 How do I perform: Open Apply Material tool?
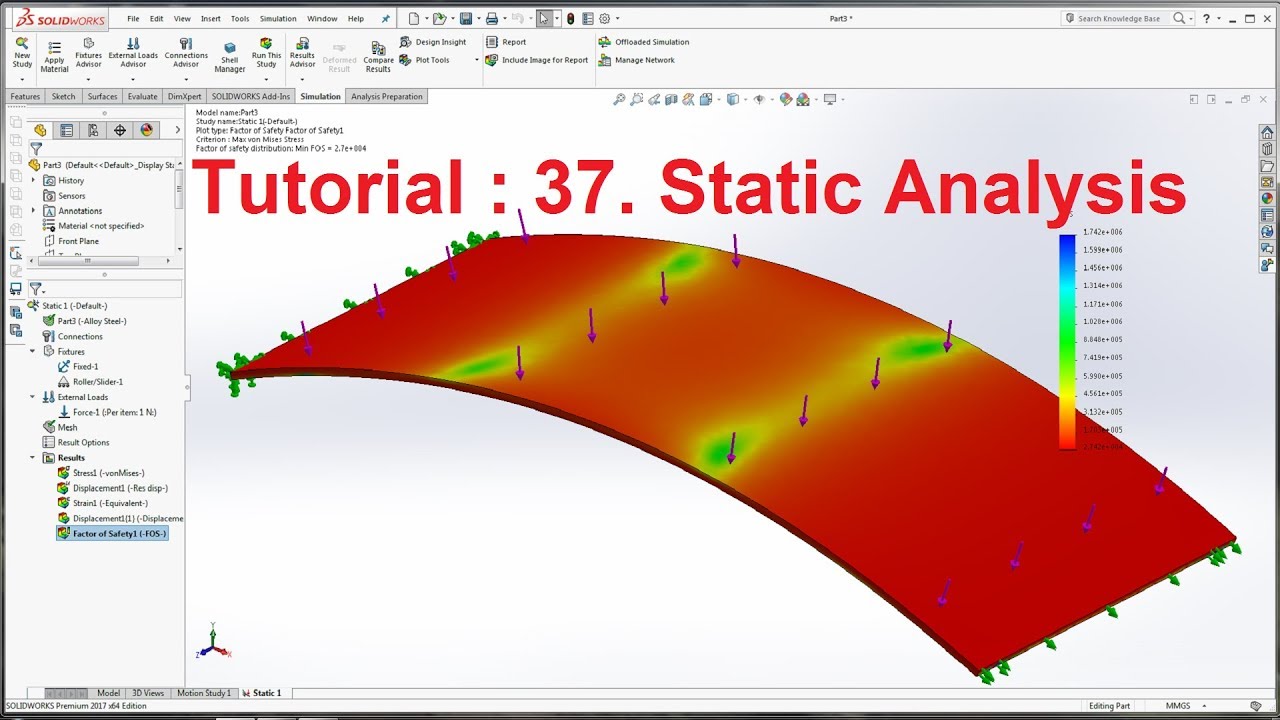[x=54, y=56]
